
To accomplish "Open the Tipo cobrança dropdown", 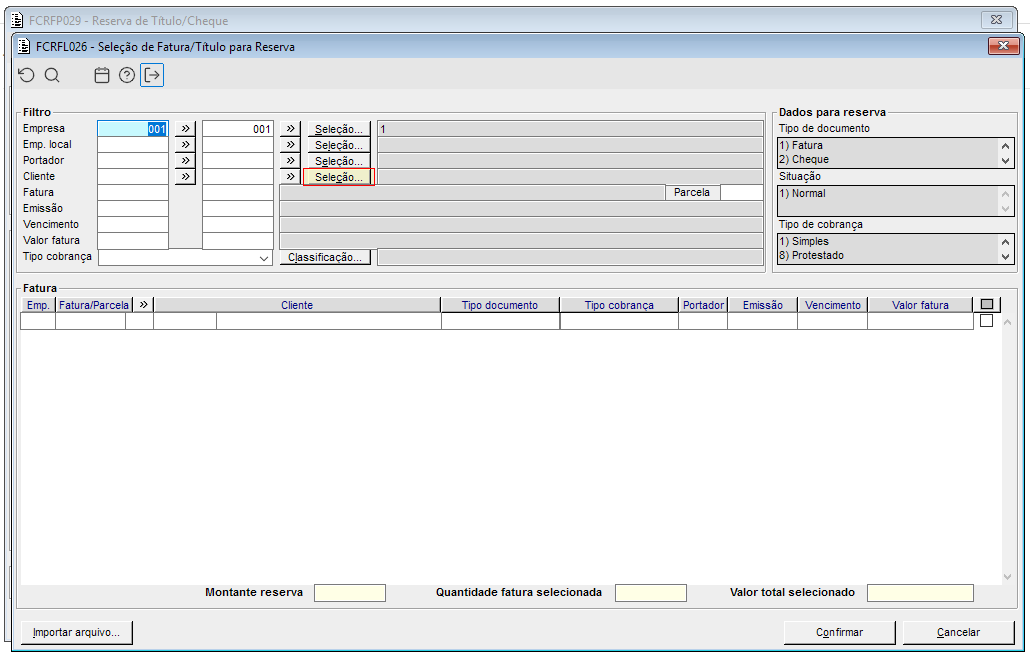I will coord(264,258).
